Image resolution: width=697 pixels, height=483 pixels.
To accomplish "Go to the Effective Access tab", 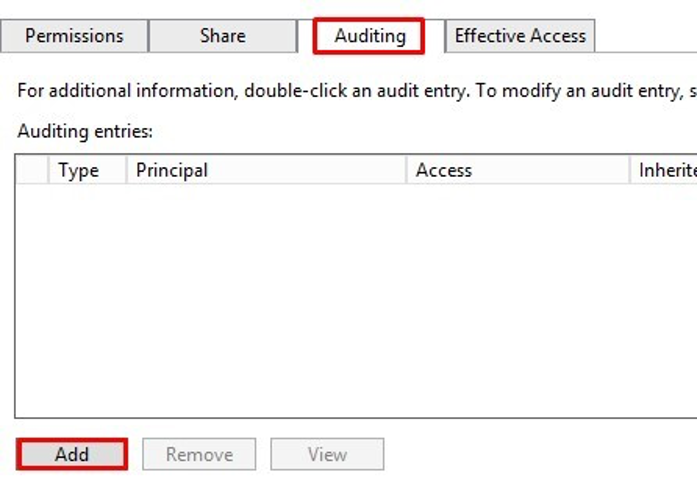I will [x=520, y=36].
